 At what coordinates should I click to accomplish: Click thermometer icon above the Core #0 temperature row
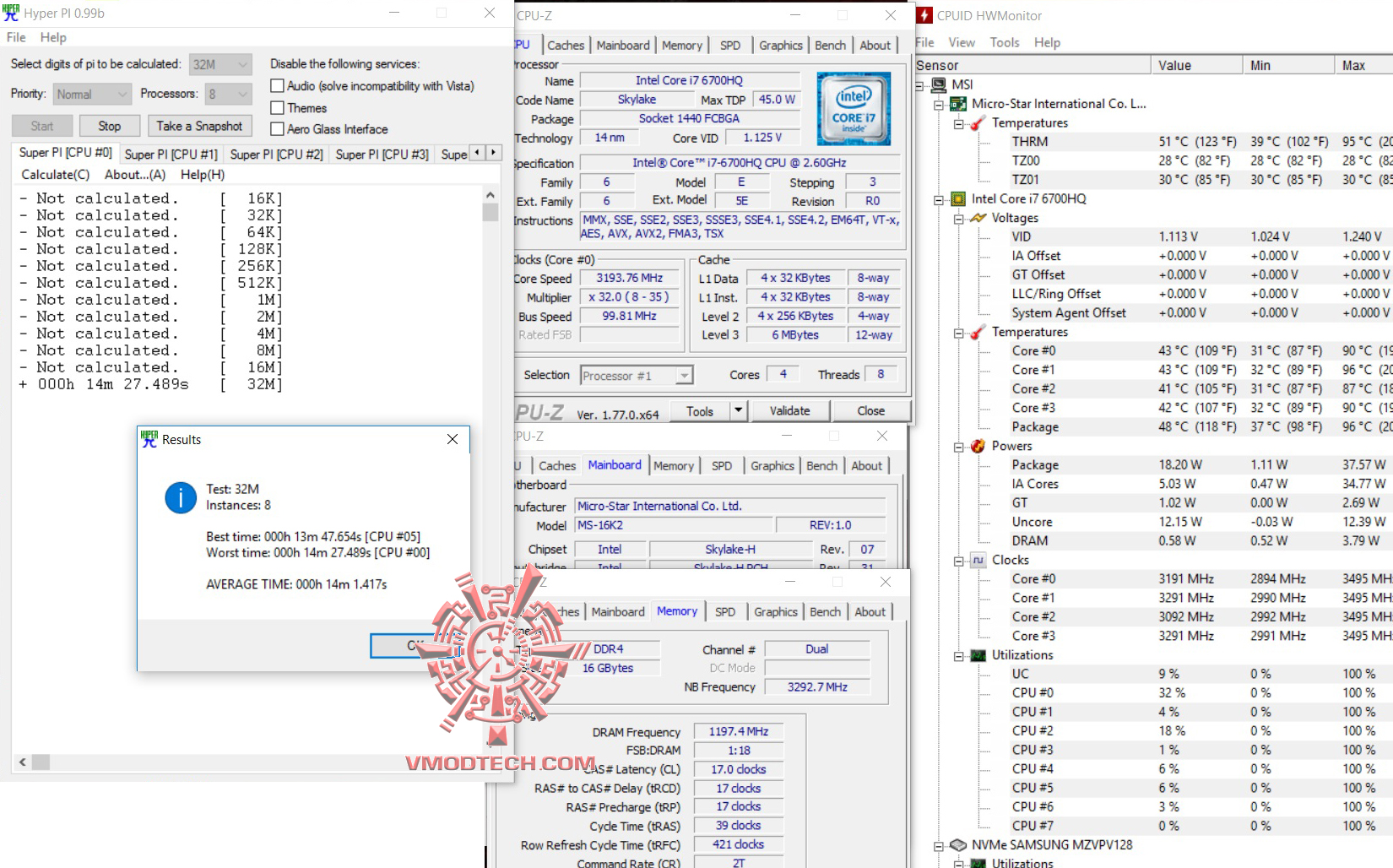coord(978,332)
